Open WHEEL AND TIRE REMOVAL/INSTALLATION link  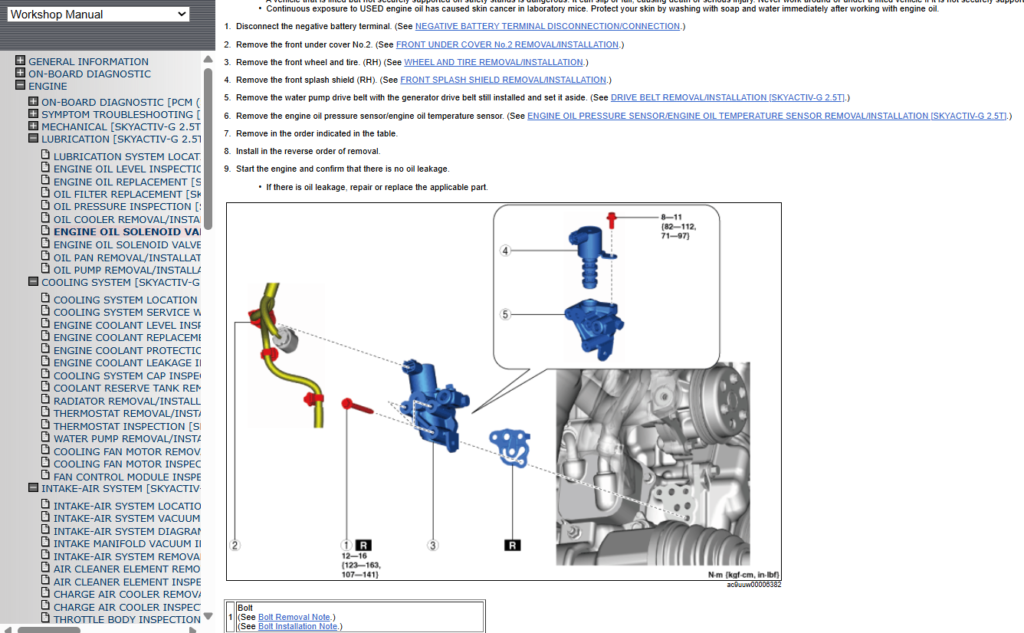click(493, 62)
